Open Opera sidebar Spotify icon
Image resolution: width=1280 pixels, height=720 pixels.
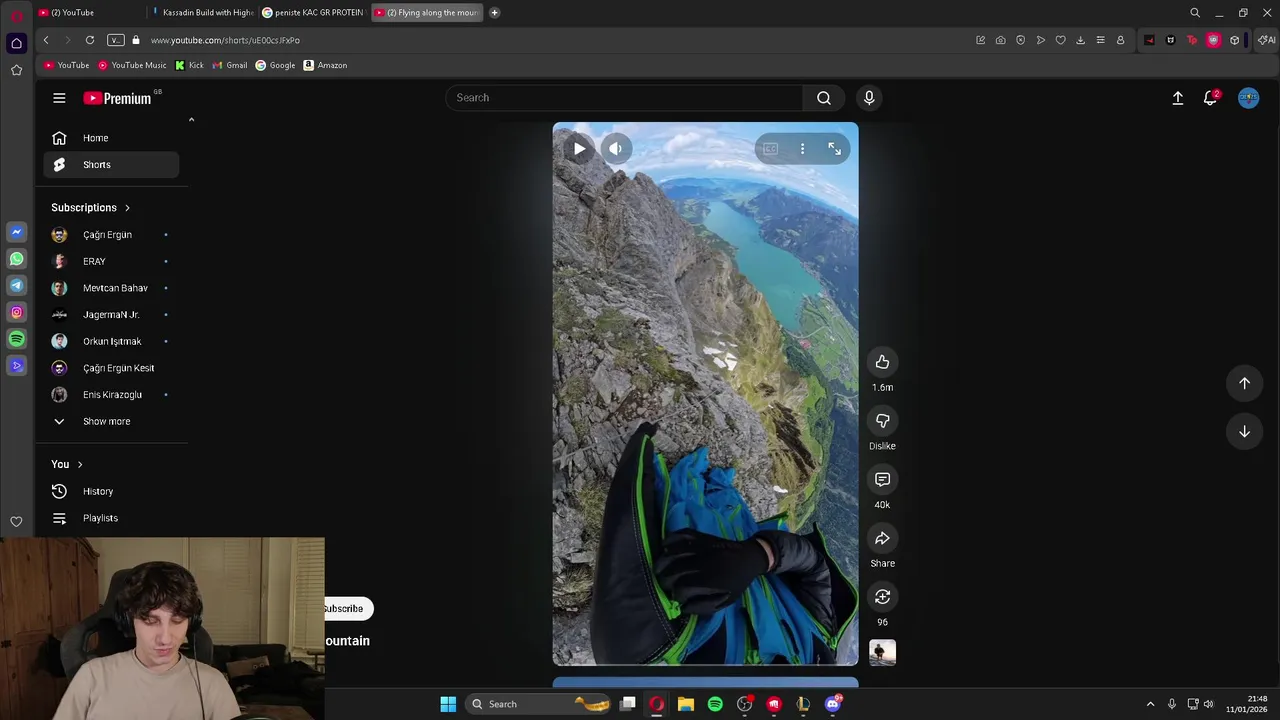pos(16,339)
